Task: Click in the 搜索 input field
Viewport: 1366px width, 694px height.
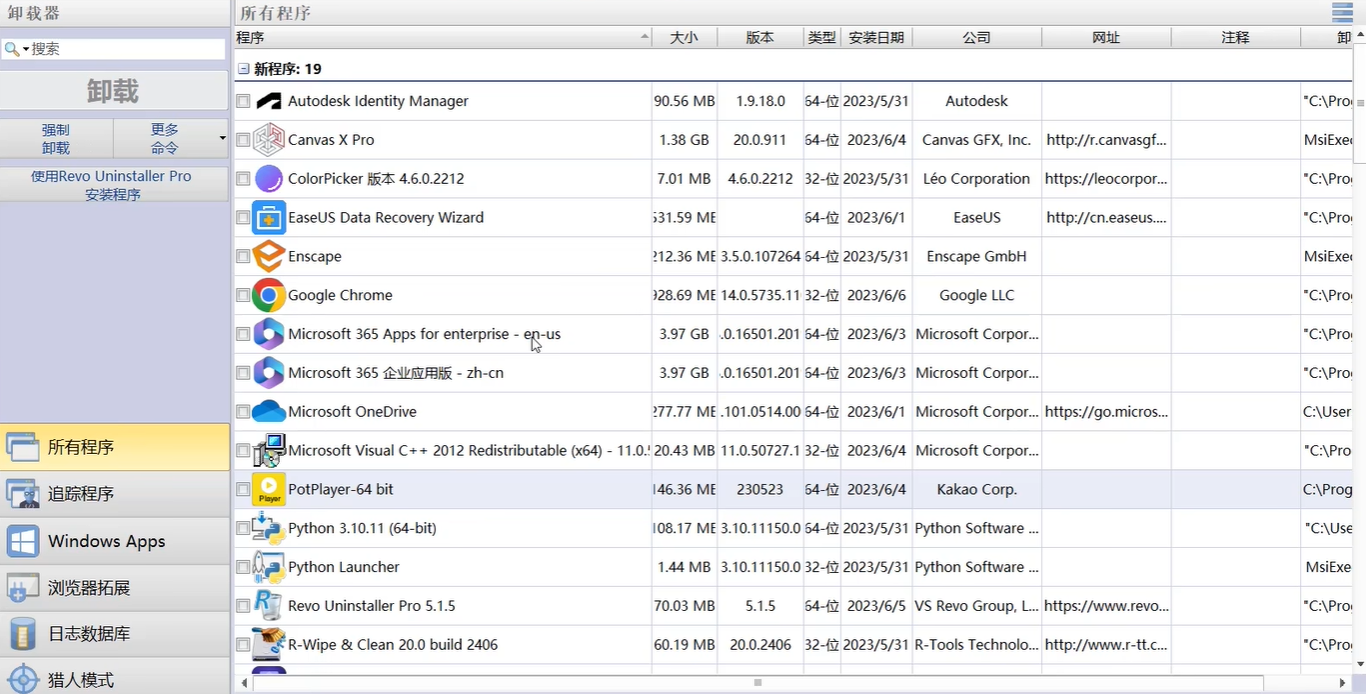Action: 127,48
